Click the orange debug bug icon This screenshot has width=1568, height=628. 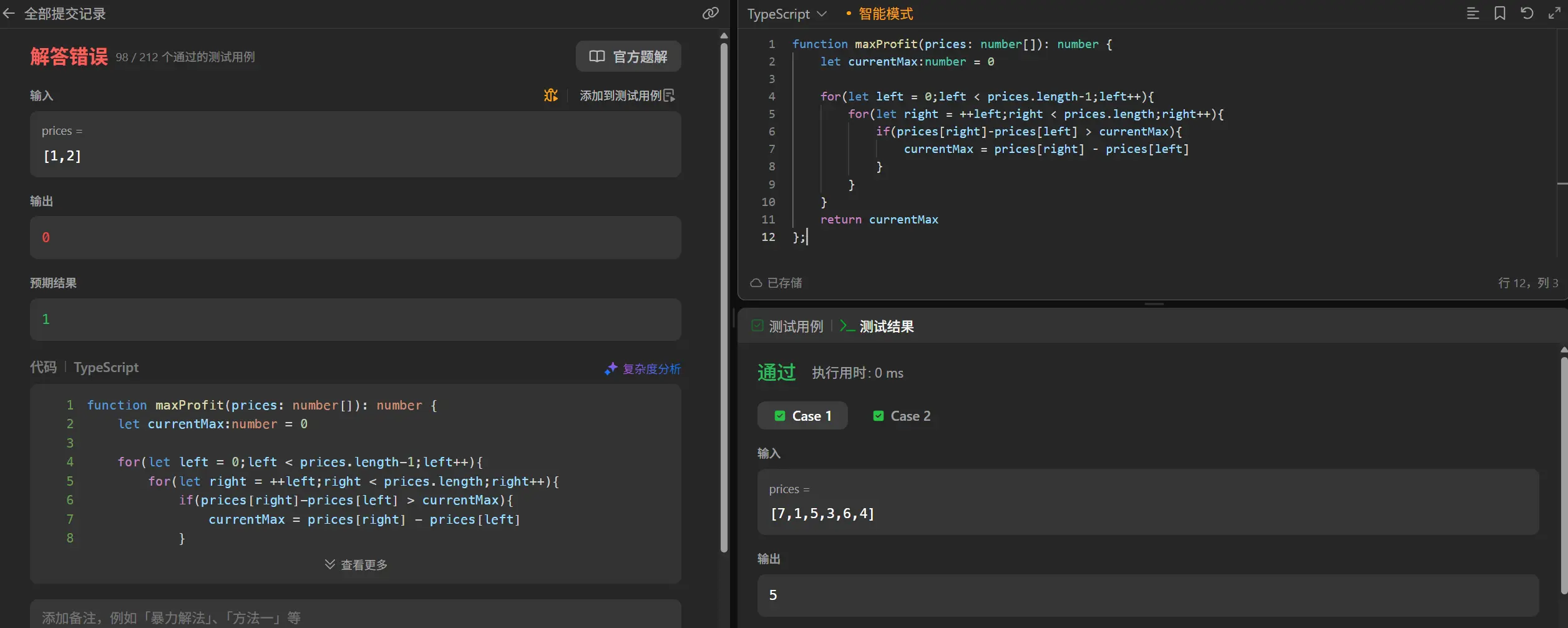[x=550, y=96]
